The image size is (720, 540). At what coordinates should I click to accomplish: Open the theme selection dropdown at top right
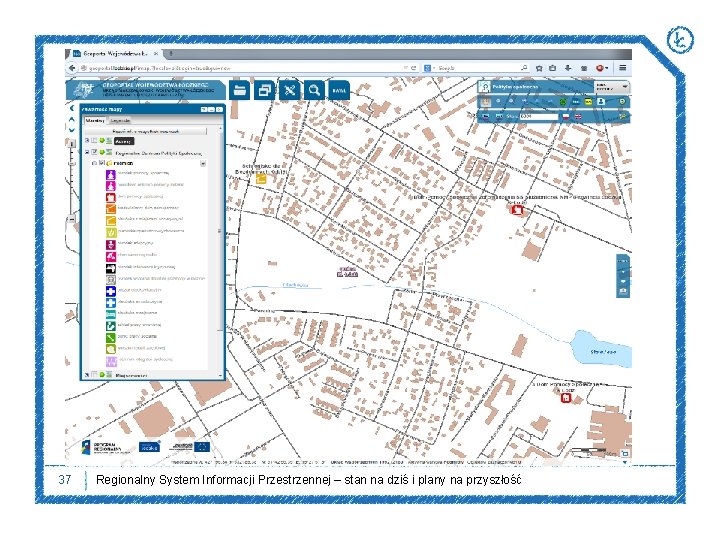[x=612, y=87]
